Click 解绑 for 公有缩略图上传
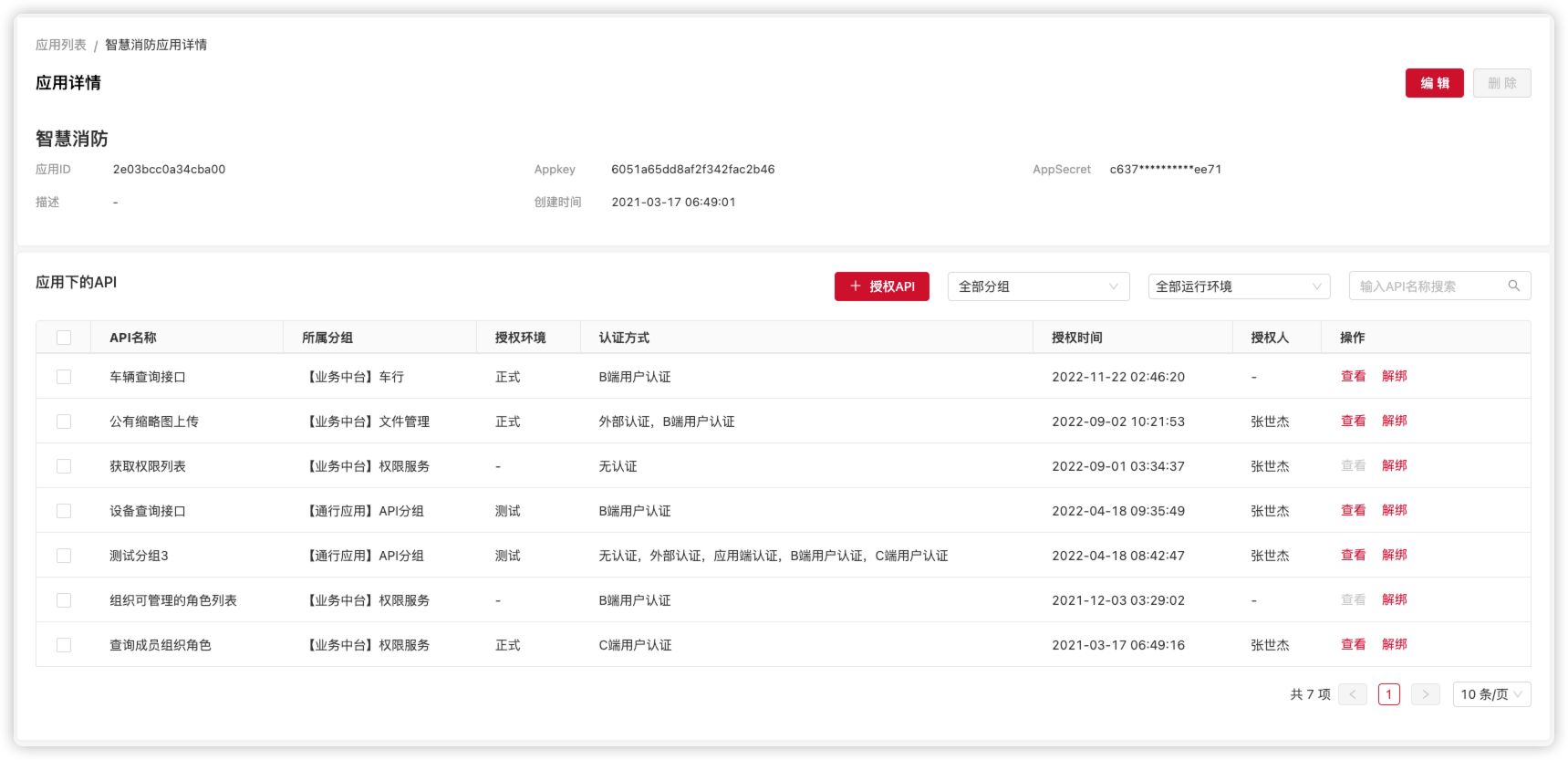The width and height of the screenshot is (1568, 760). pyautogui.click(x=1395, y=421)
